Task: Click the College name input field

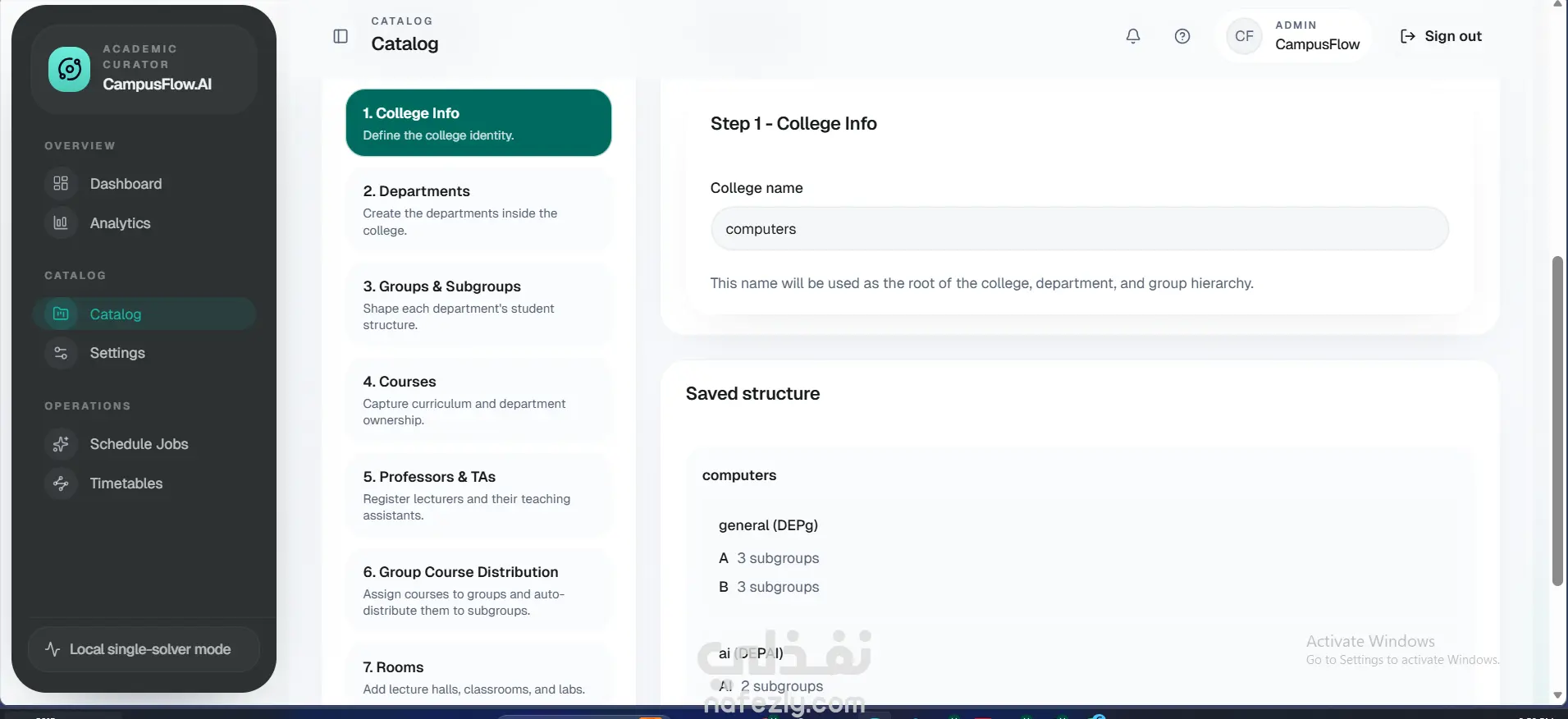Action: 1079,229
